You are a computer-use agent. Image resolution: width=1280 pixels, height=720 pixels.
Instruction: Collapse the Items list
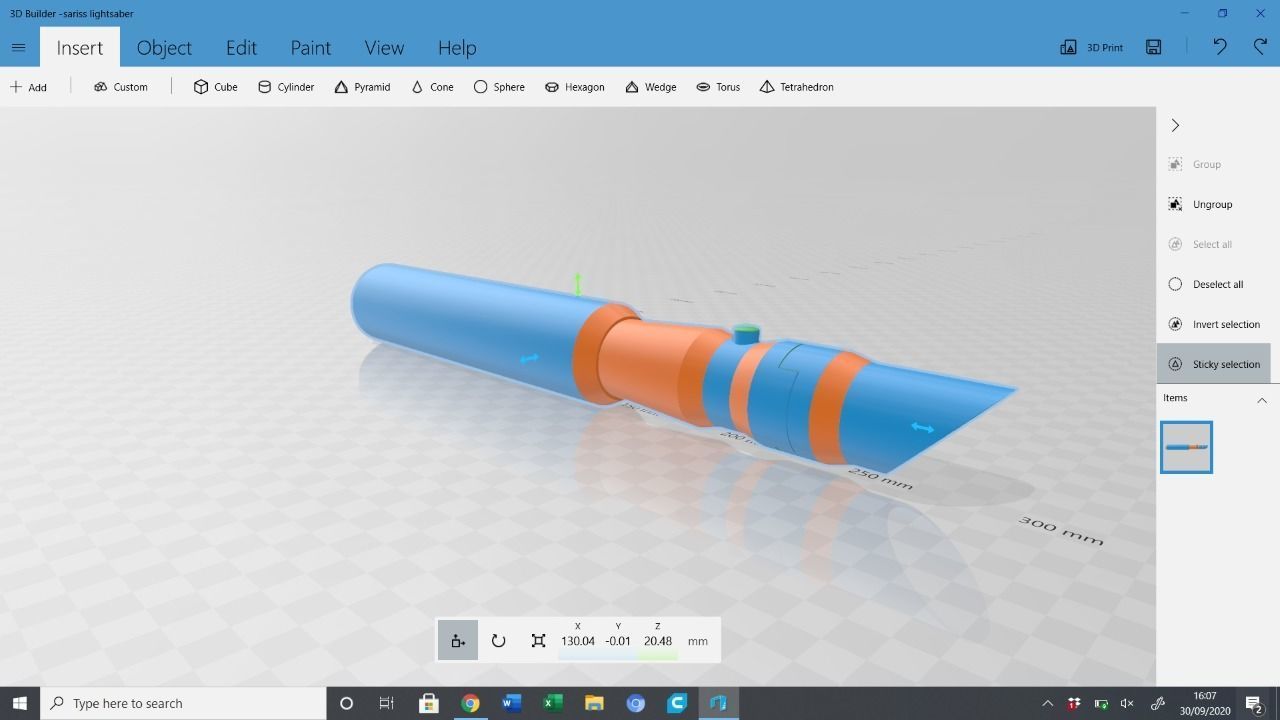point(1261,400)
